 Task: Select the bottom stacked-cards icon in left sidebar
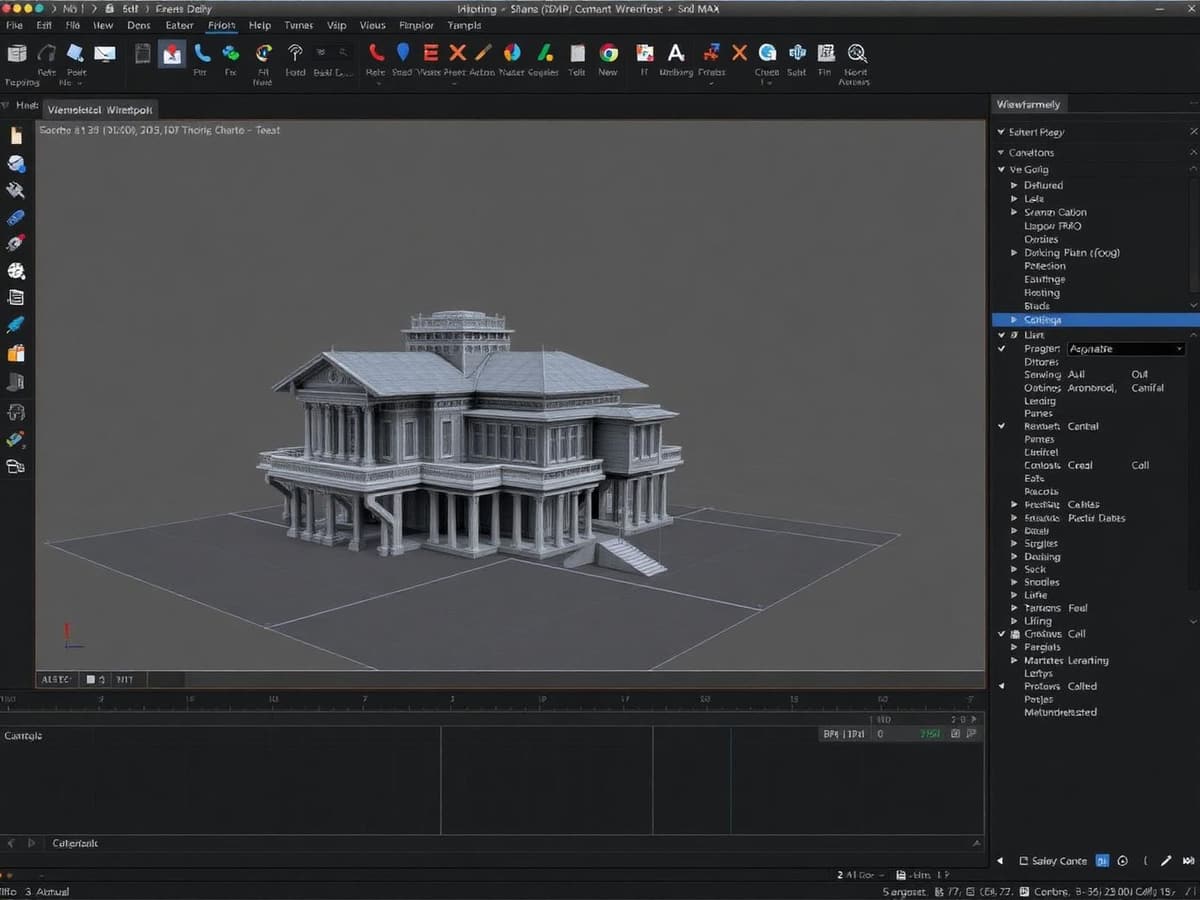(15, 466)
